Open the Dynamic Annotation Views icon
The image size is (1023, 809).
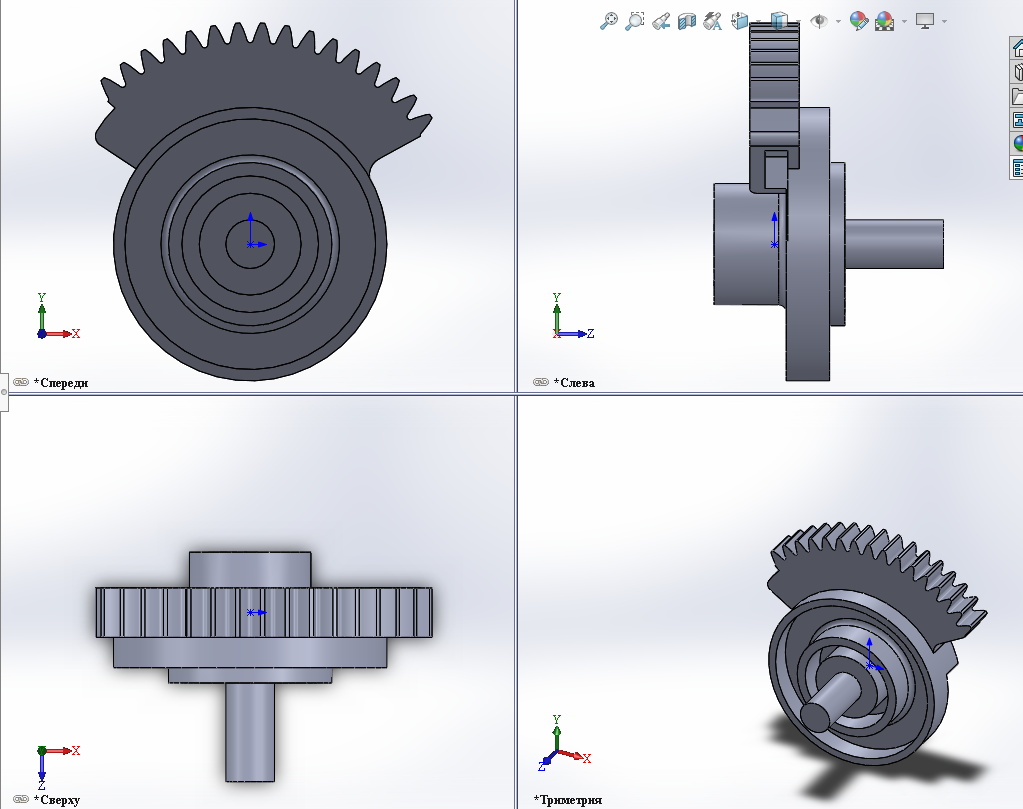(x=712, y=21)
